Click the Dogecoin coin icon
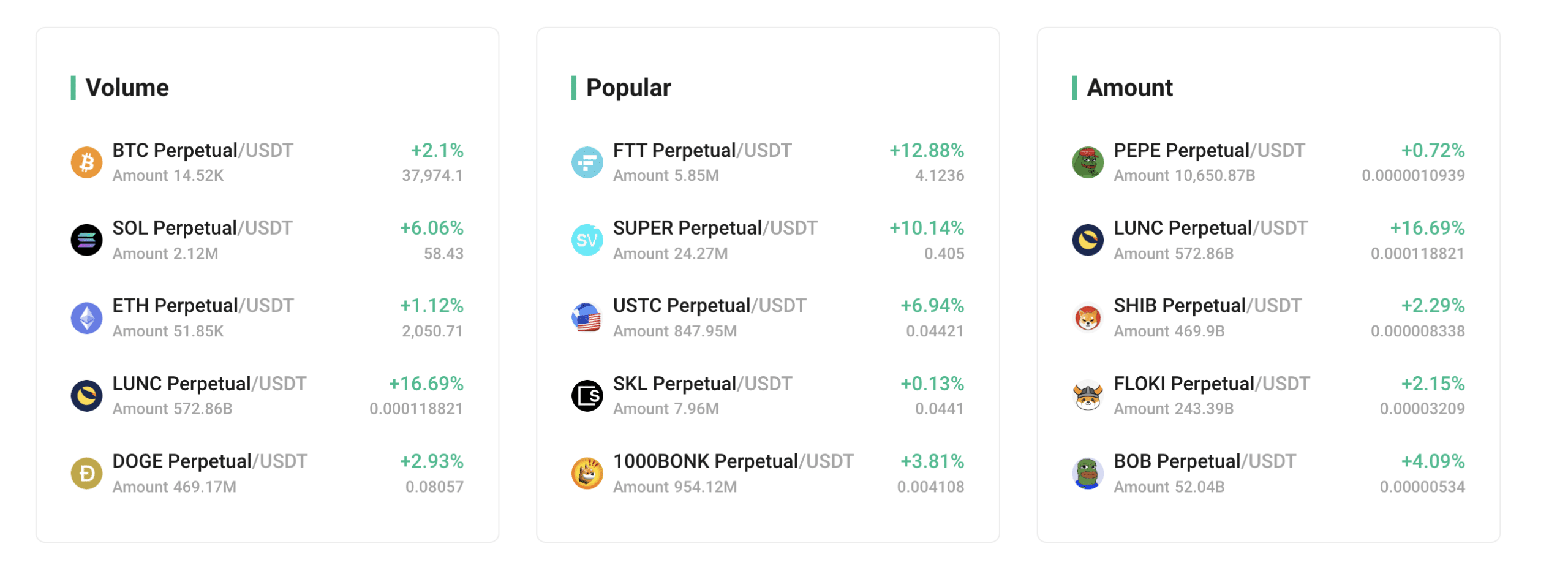 86,474
